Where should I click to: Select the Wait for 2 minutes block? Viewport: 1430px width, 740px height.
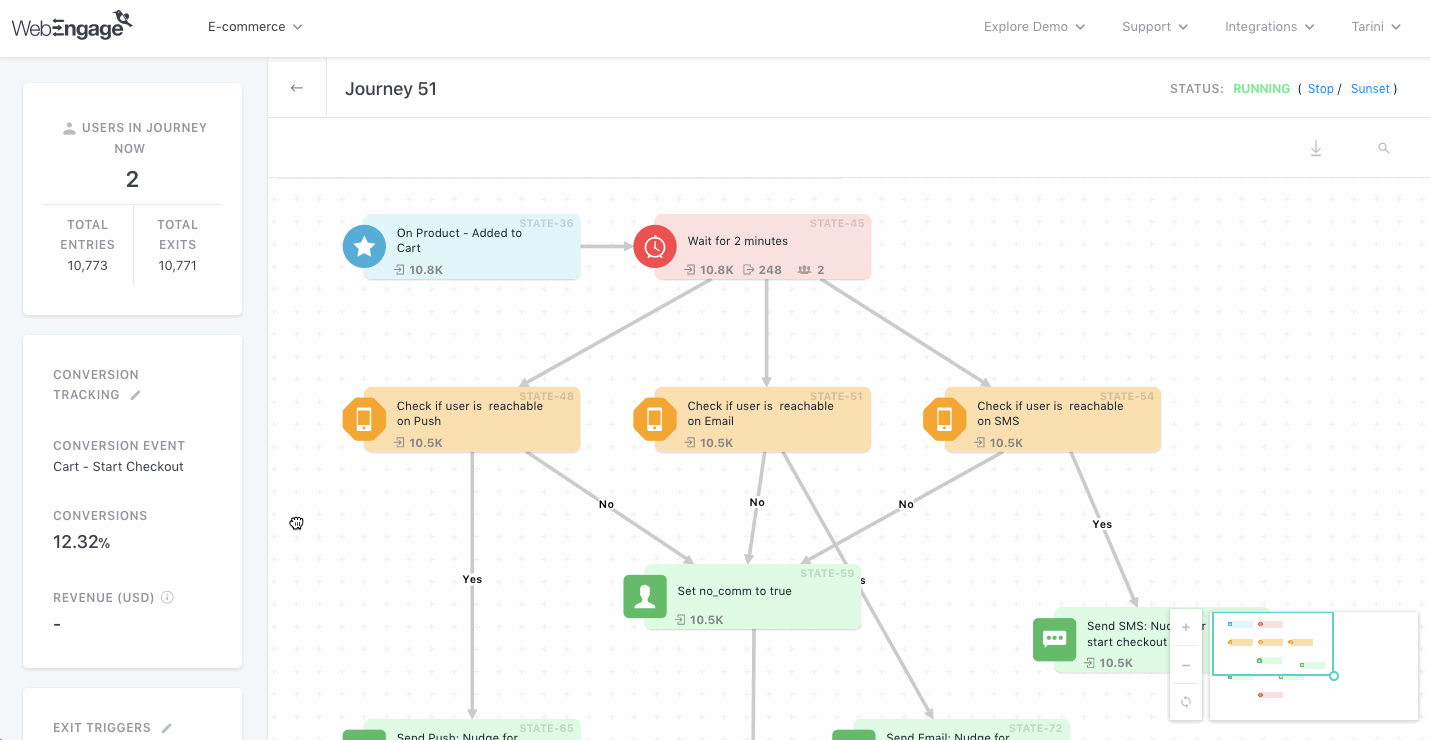pos(762,247)
